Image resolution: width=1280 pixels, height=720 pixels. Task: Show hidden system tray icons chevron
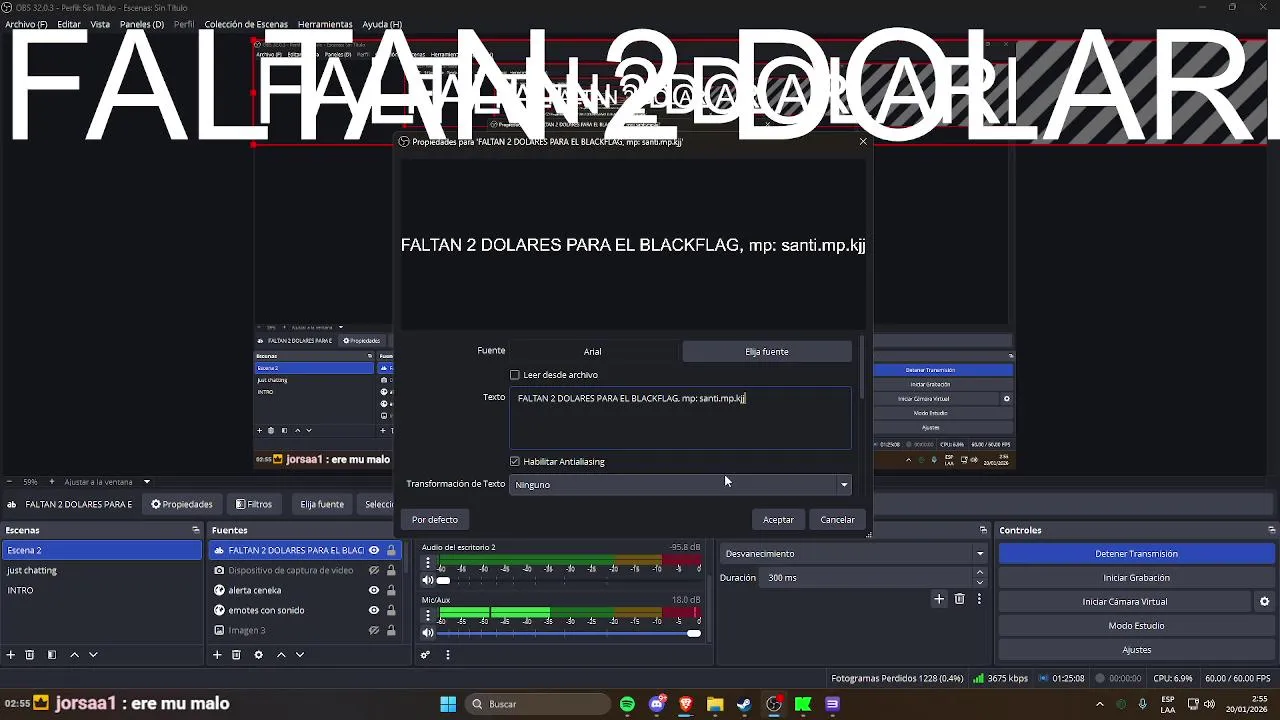click(x=1099, y=704)
